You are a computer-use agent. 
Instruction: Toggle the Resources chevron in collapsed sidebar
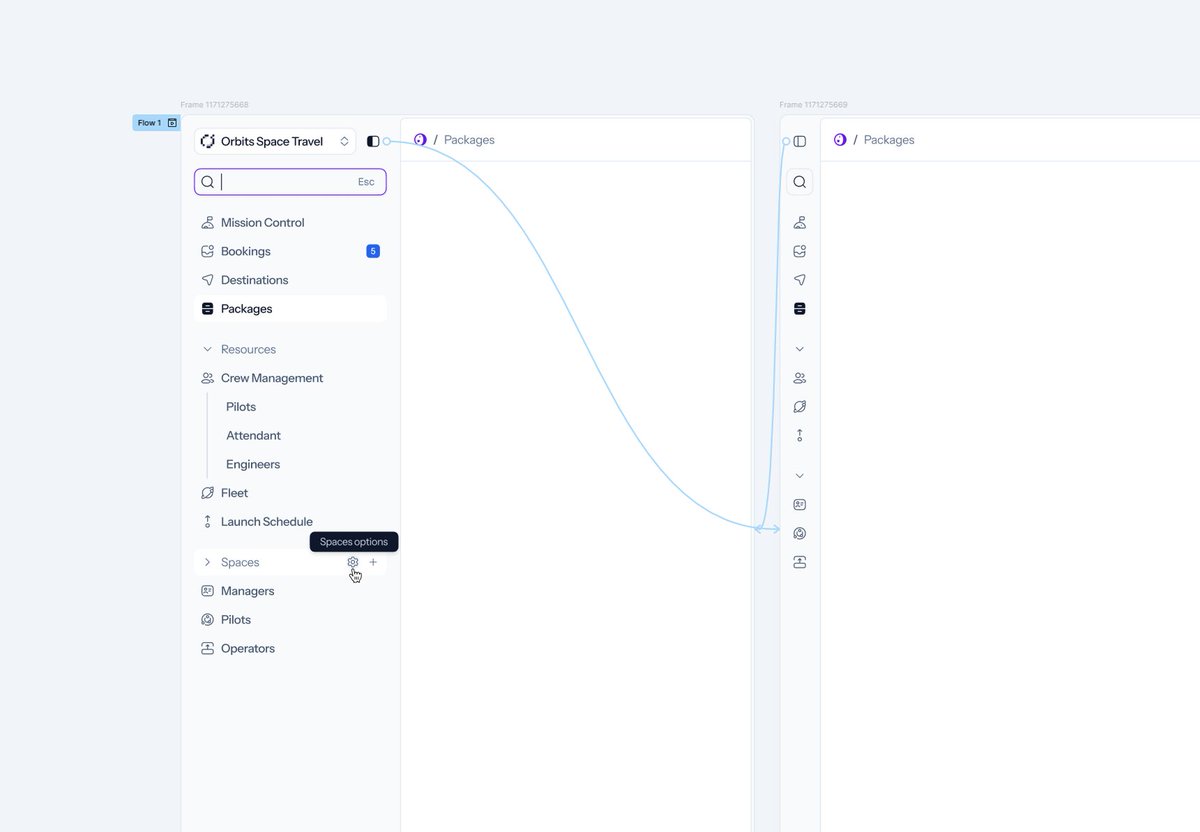tap(799, 349)
